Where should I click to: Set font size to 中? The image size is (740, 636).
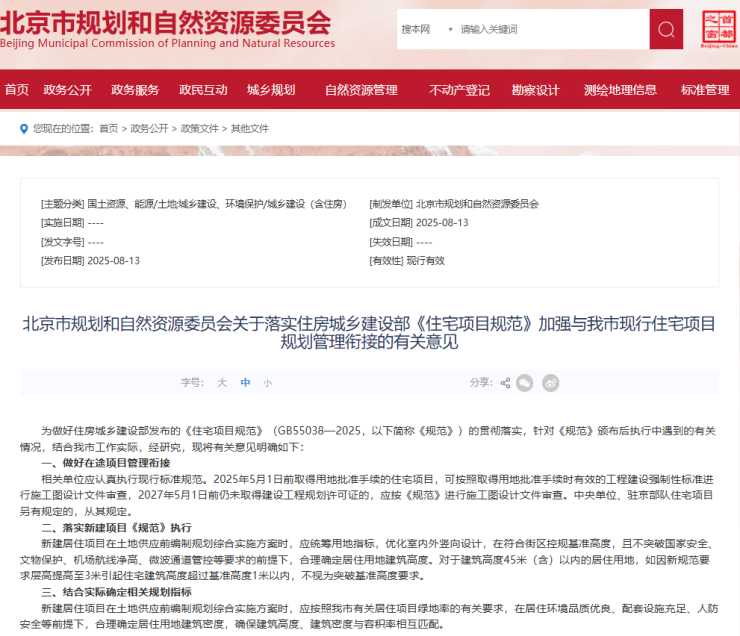[x=245, y=383]
